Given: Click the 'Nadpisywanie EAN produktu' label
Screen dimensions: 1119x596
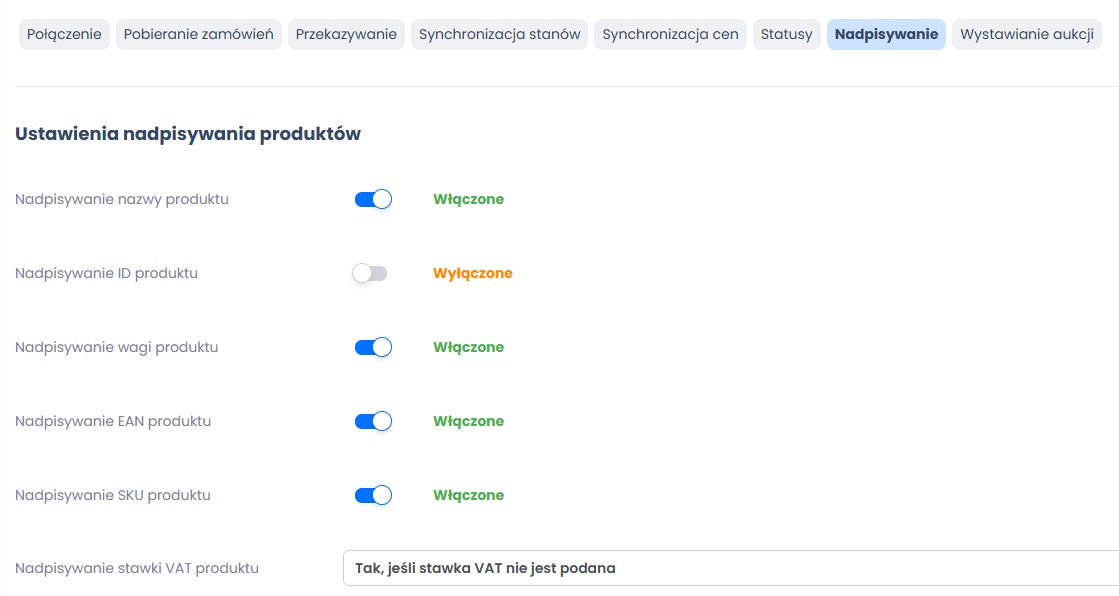Looking at the screenshot, I should (113, 421).
